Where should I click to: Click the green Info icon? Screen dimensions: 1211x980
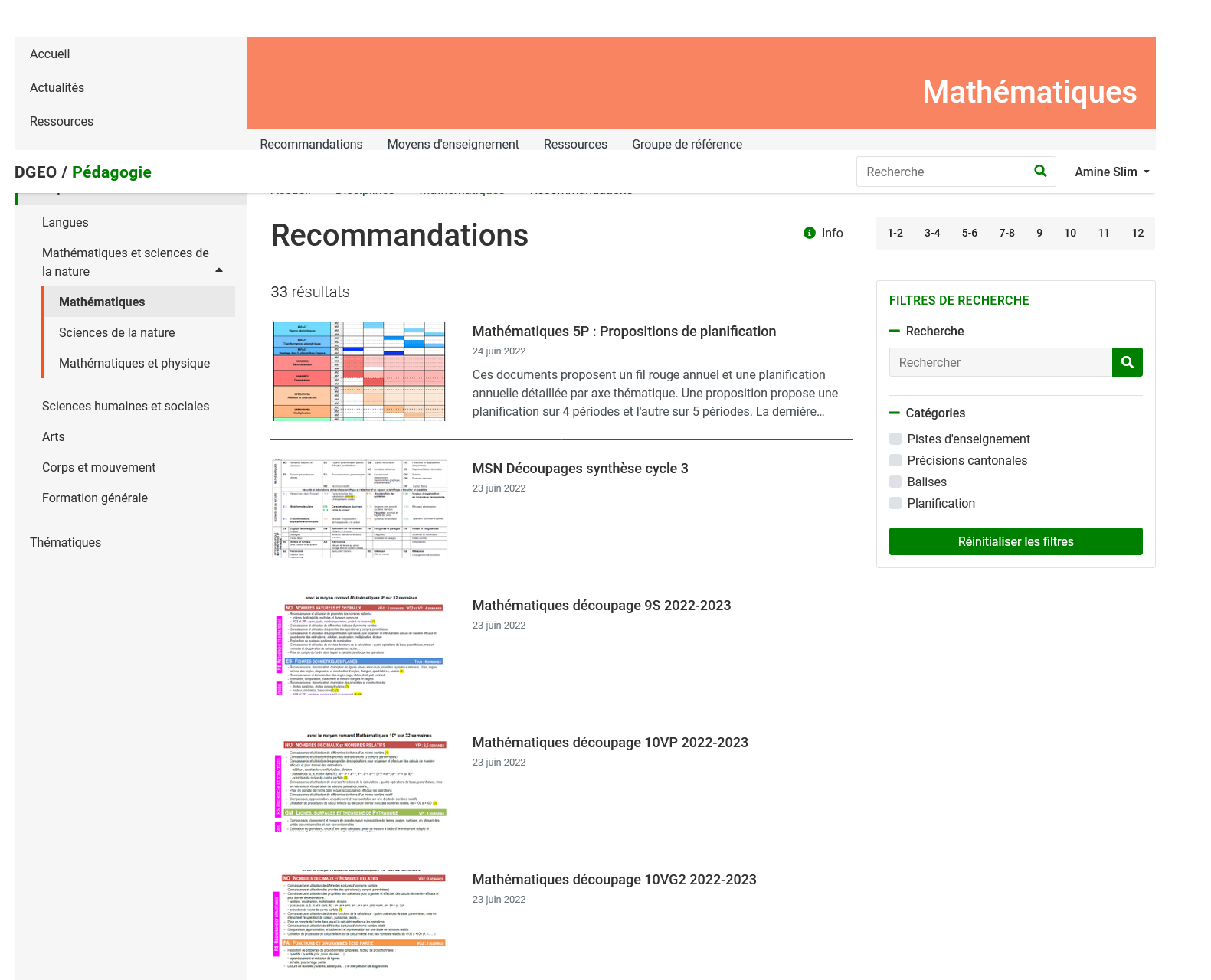point(809,233)
